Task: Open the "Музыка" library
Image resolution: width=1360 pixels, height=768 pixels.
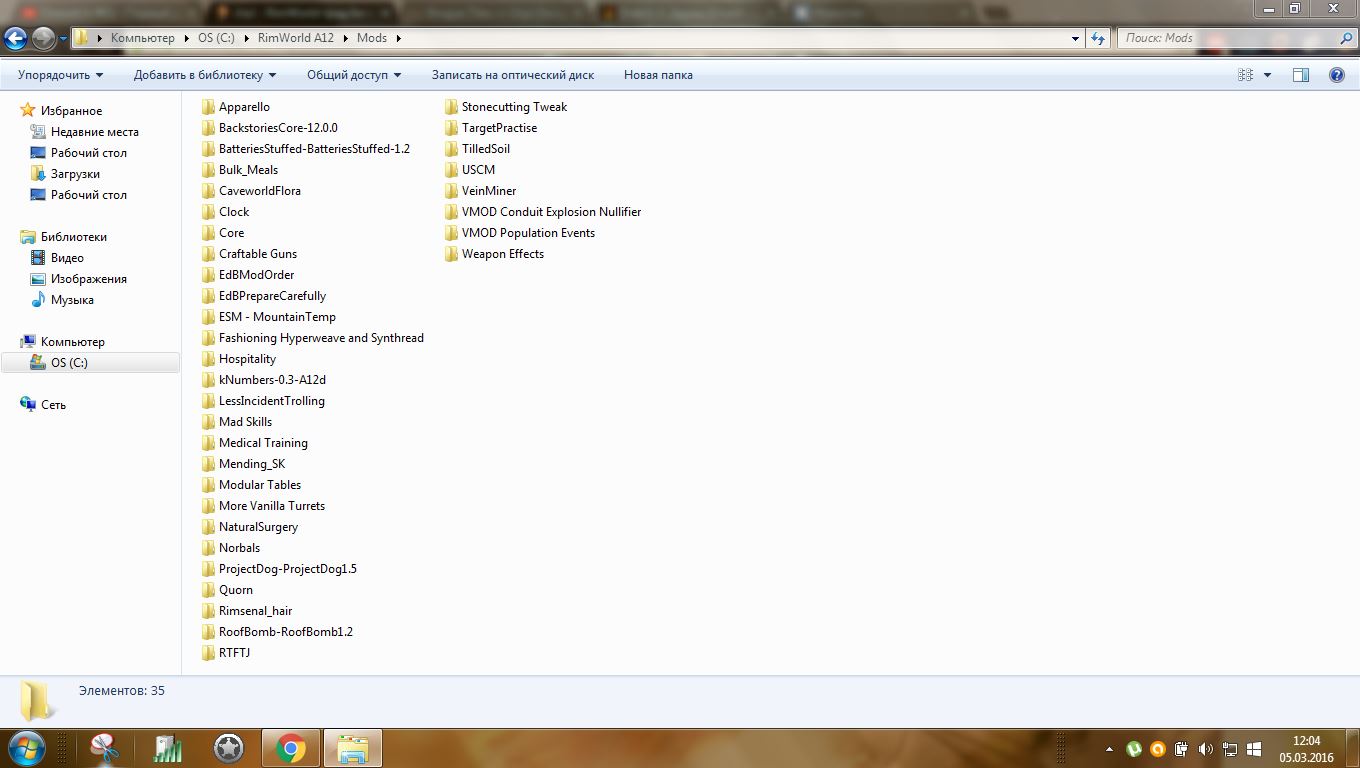Action: (x=72, y=300)
